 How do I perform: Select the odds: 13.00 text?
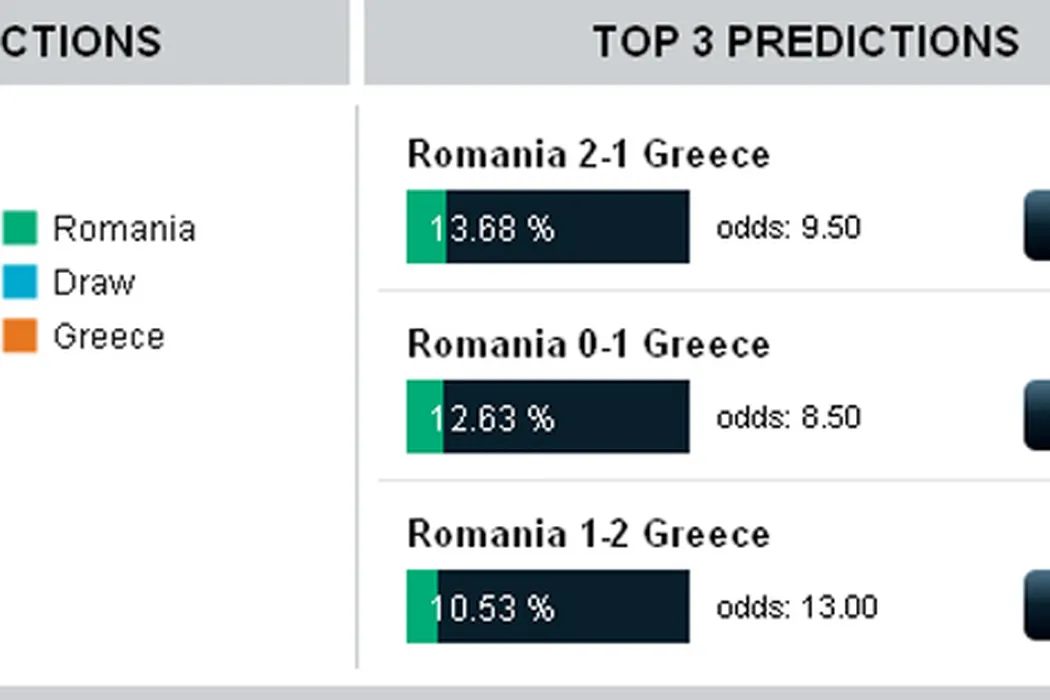[x=797, y=607]
